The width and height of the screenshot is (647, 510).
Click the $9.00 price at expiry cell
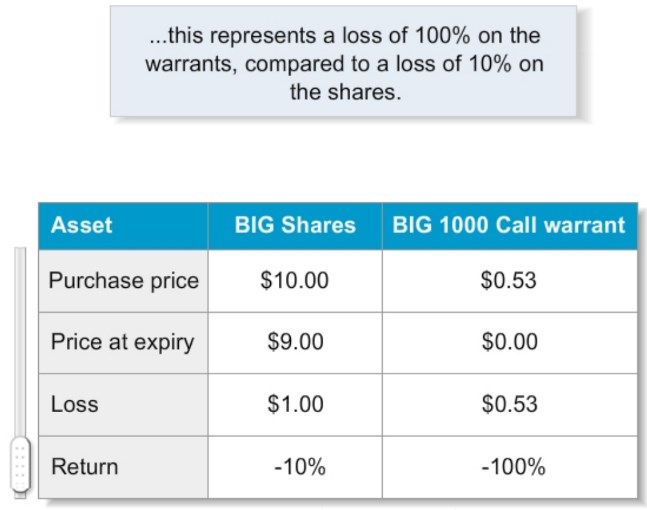295,342
